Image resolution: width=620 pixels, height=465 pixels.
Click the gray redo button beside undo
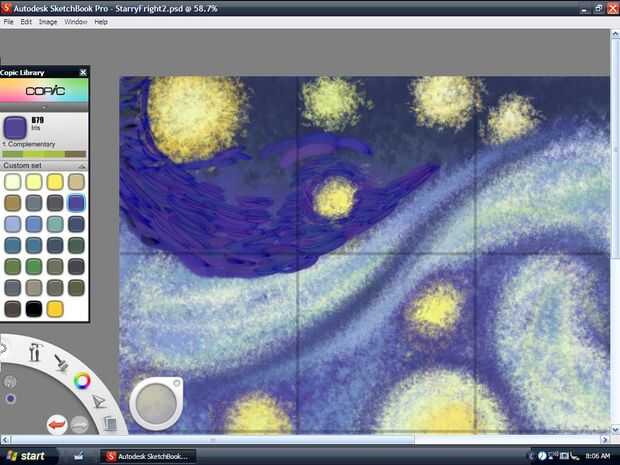[79, 425]
